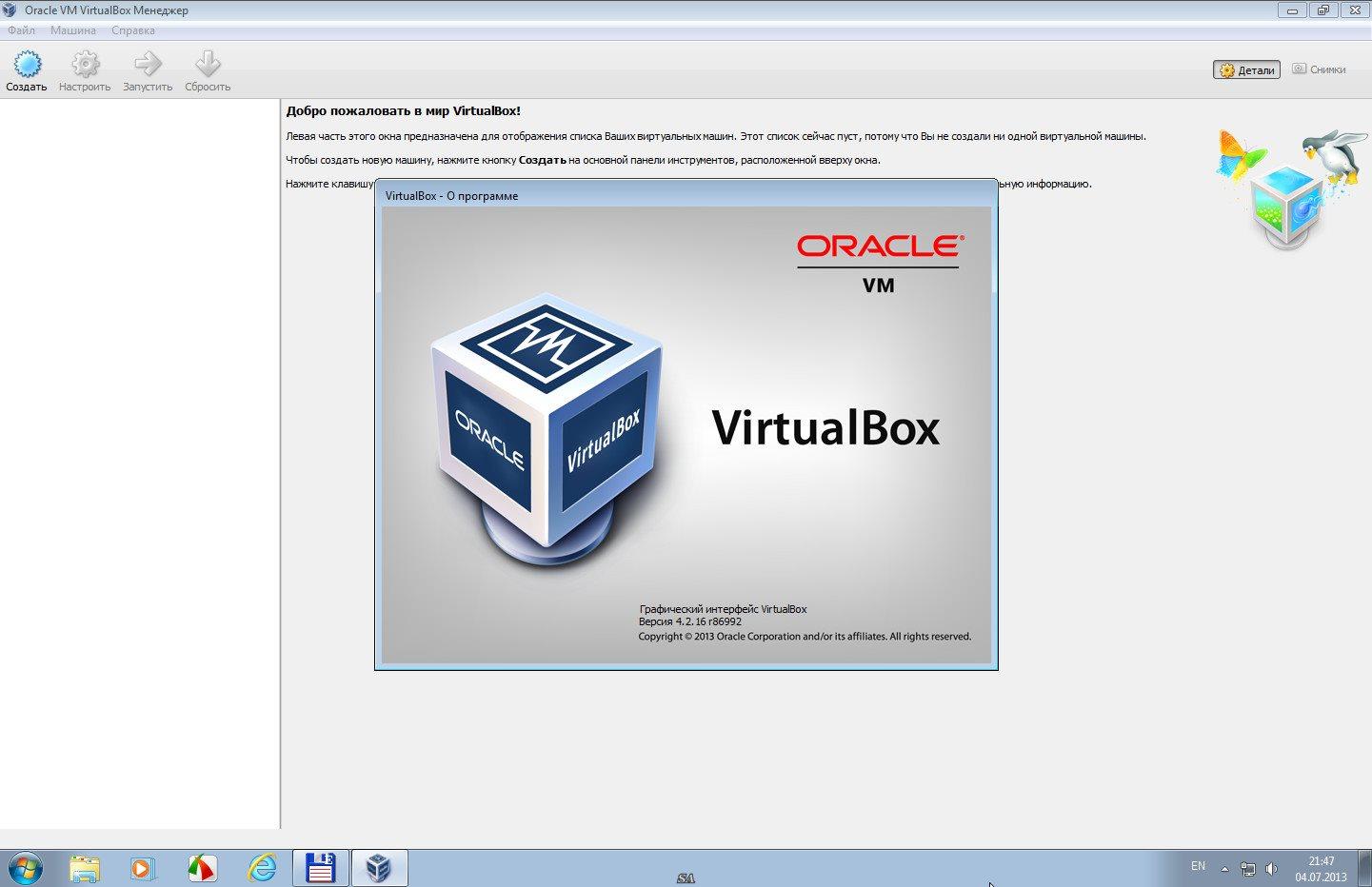Click the volume speaker tray icon

(x=1271, y=869)
